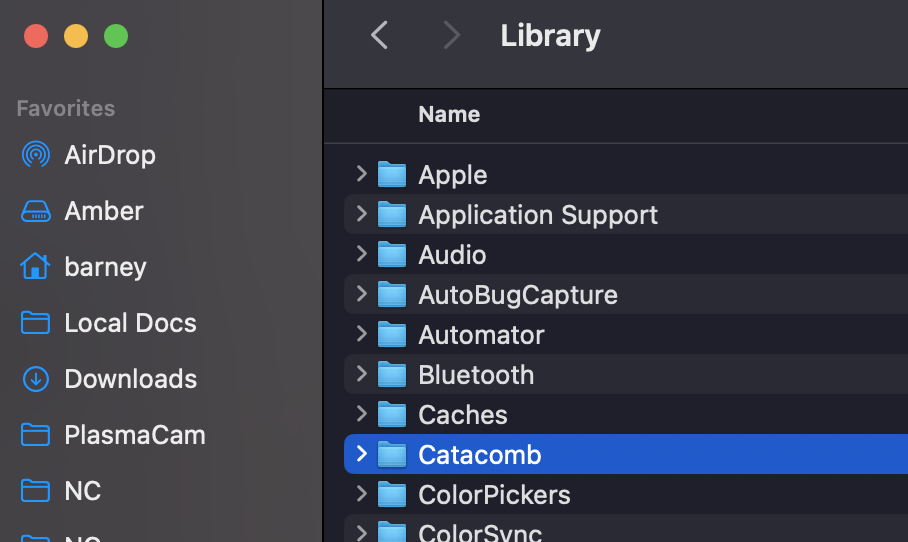Open NC in the Favorites sidebar
The width and height of the screenshot is (908, 542).
click(82, 491)
